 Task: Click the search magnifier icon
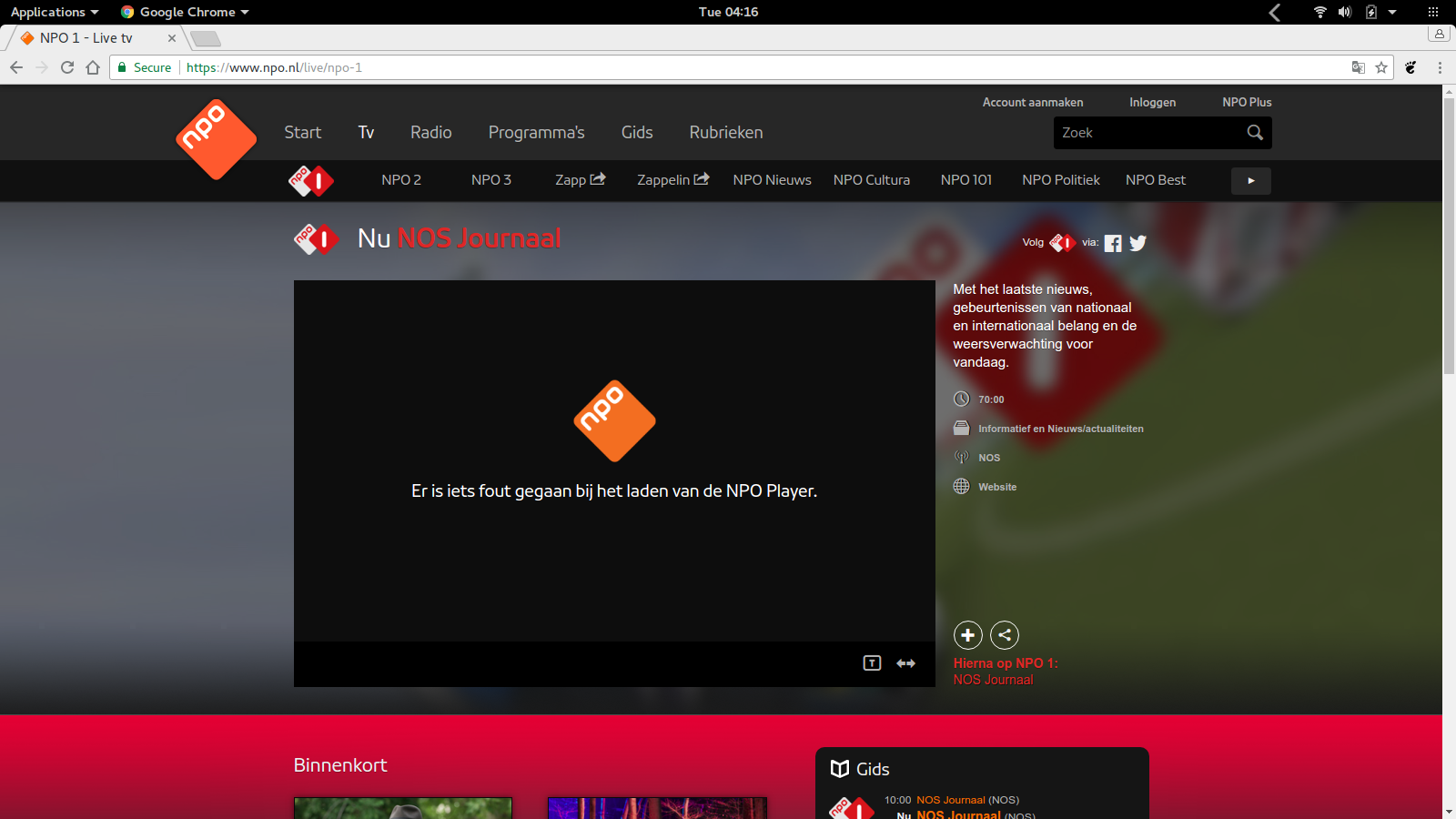point(1255,133)
